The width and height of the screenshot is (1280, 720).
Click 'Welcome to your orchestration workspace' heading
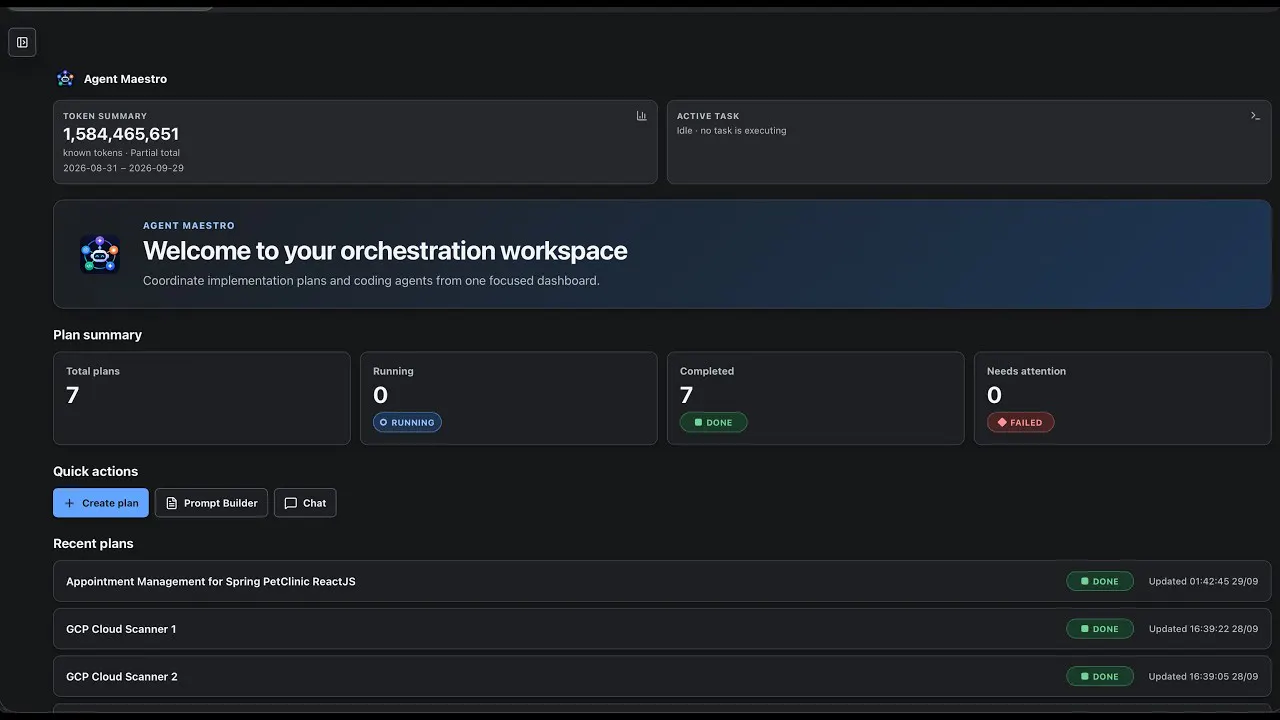point(385,251)
